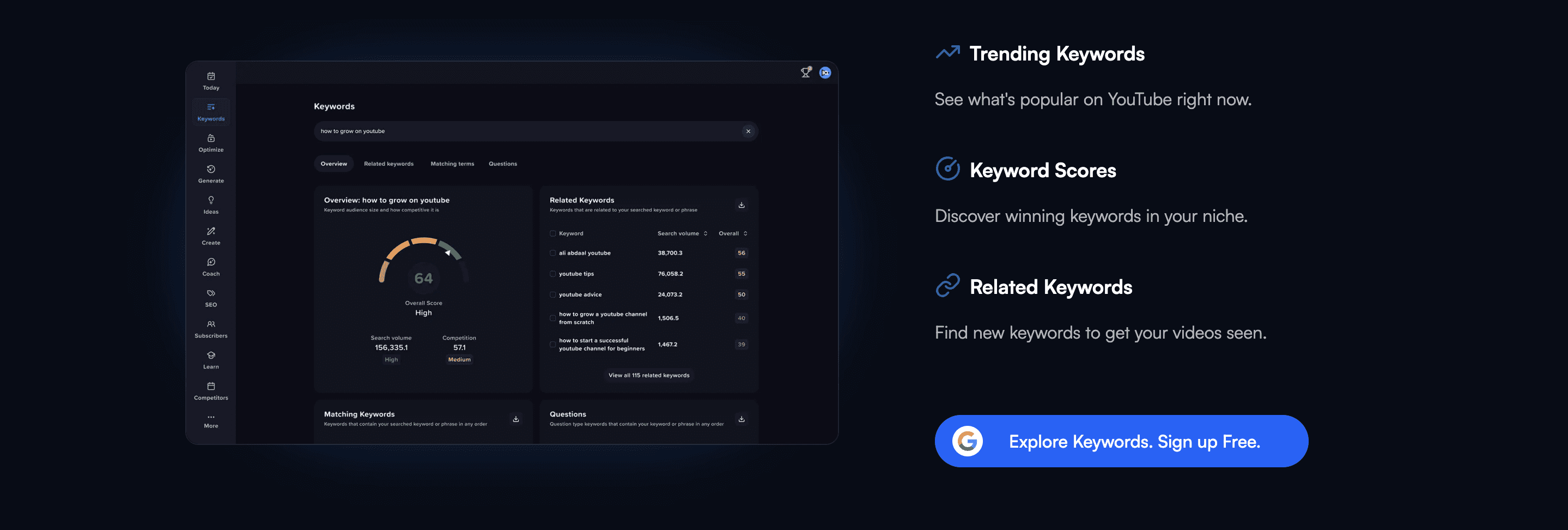Check the ali abdaal youtube keyword checkbox
The image size is (1568, 530).
552,253
